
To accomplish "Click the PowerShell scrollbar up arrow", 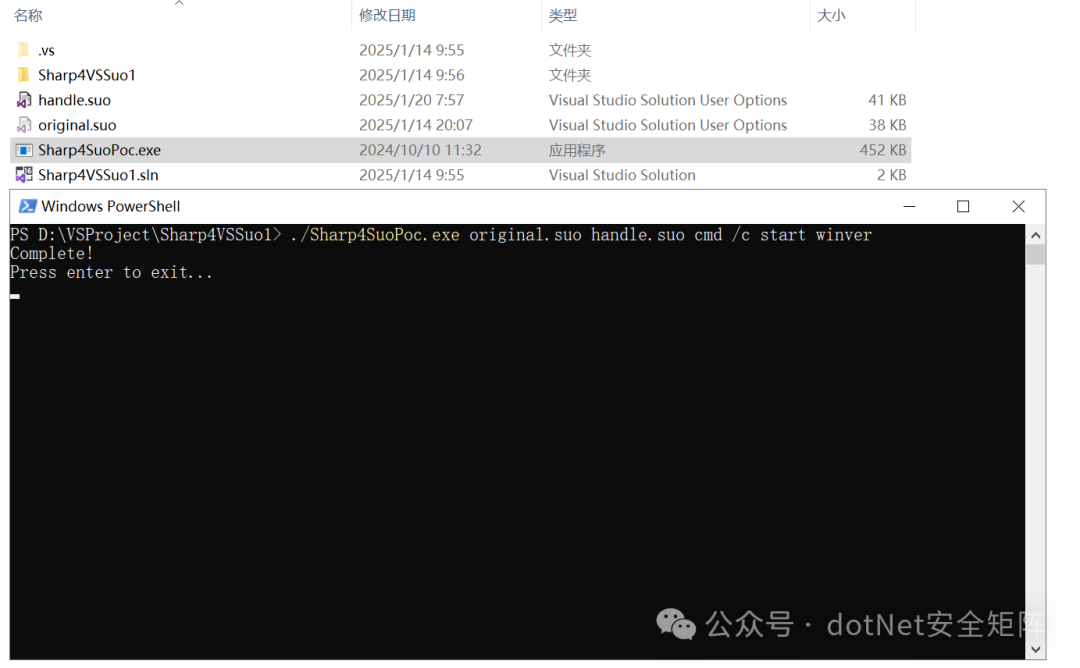I will click(1035, 236).
